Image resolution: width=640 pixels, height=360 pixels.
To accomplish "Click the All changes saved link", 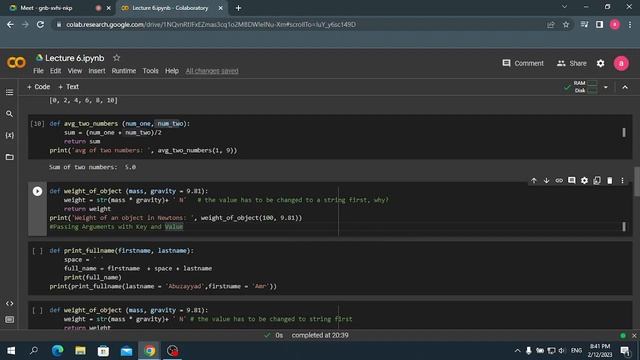I will click(x=212, y=71).
